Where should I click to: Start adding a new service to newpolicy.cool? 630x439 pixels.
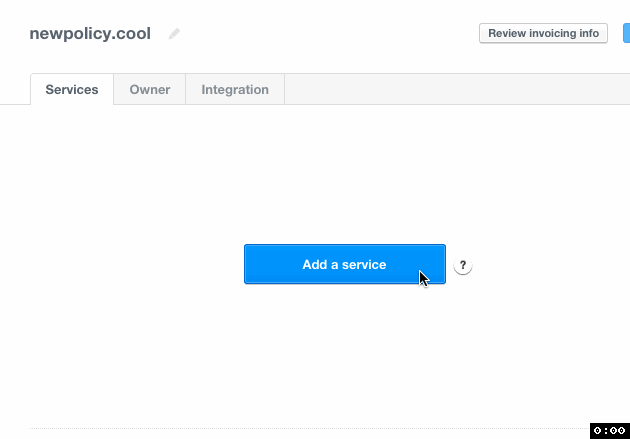(x=344, y=264)
